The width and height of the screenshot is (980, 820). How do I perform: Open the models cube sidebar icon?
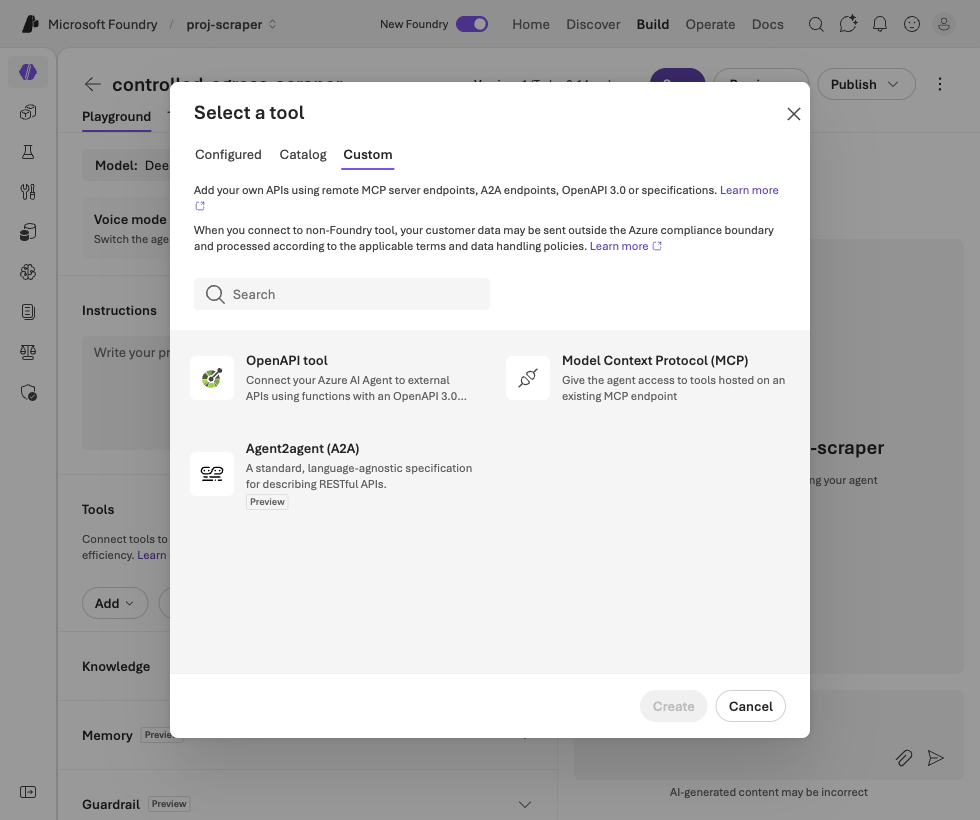click(x=28, y=112)
